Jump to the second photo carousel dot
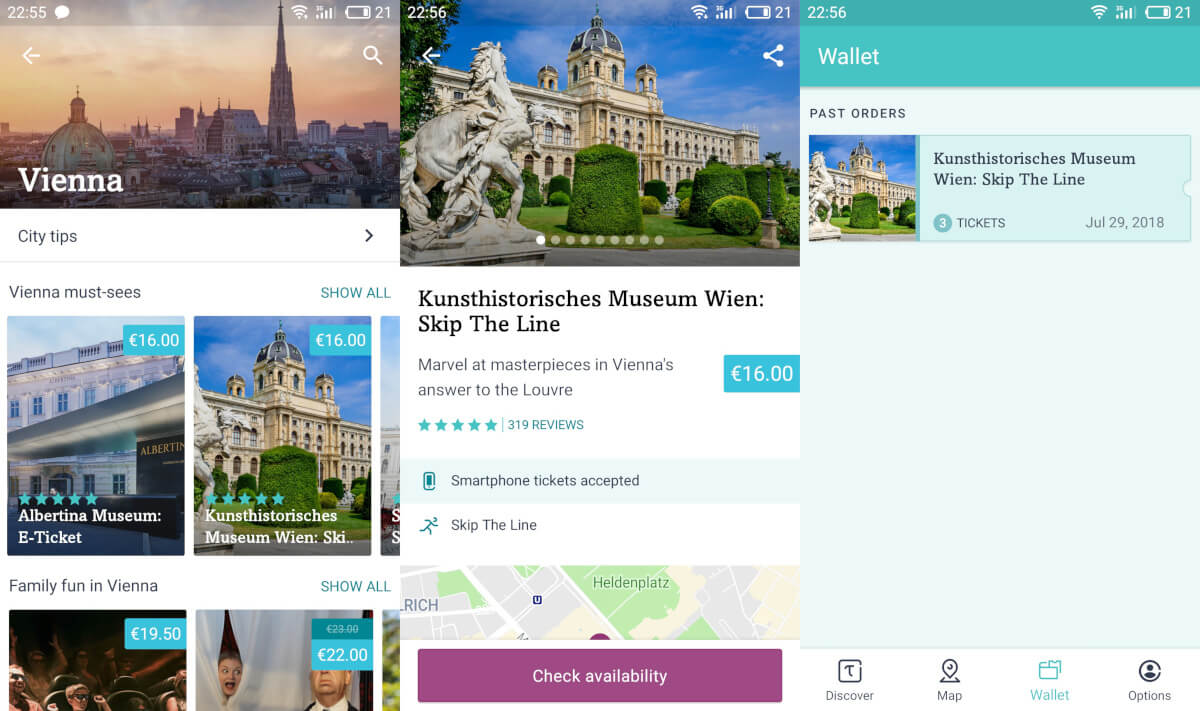Screen dimensions: 1200x711 556,240
